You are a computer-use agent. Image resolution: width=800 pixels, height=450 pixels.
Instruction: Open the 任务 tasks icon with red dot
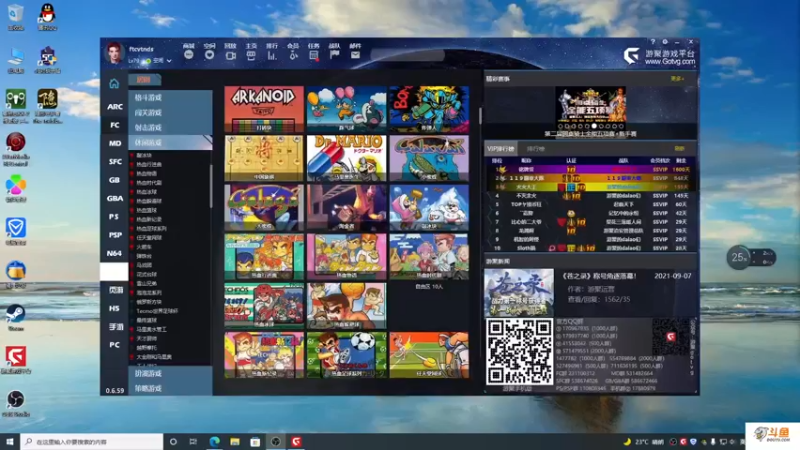pyautogui.click(x=314, y=55)
